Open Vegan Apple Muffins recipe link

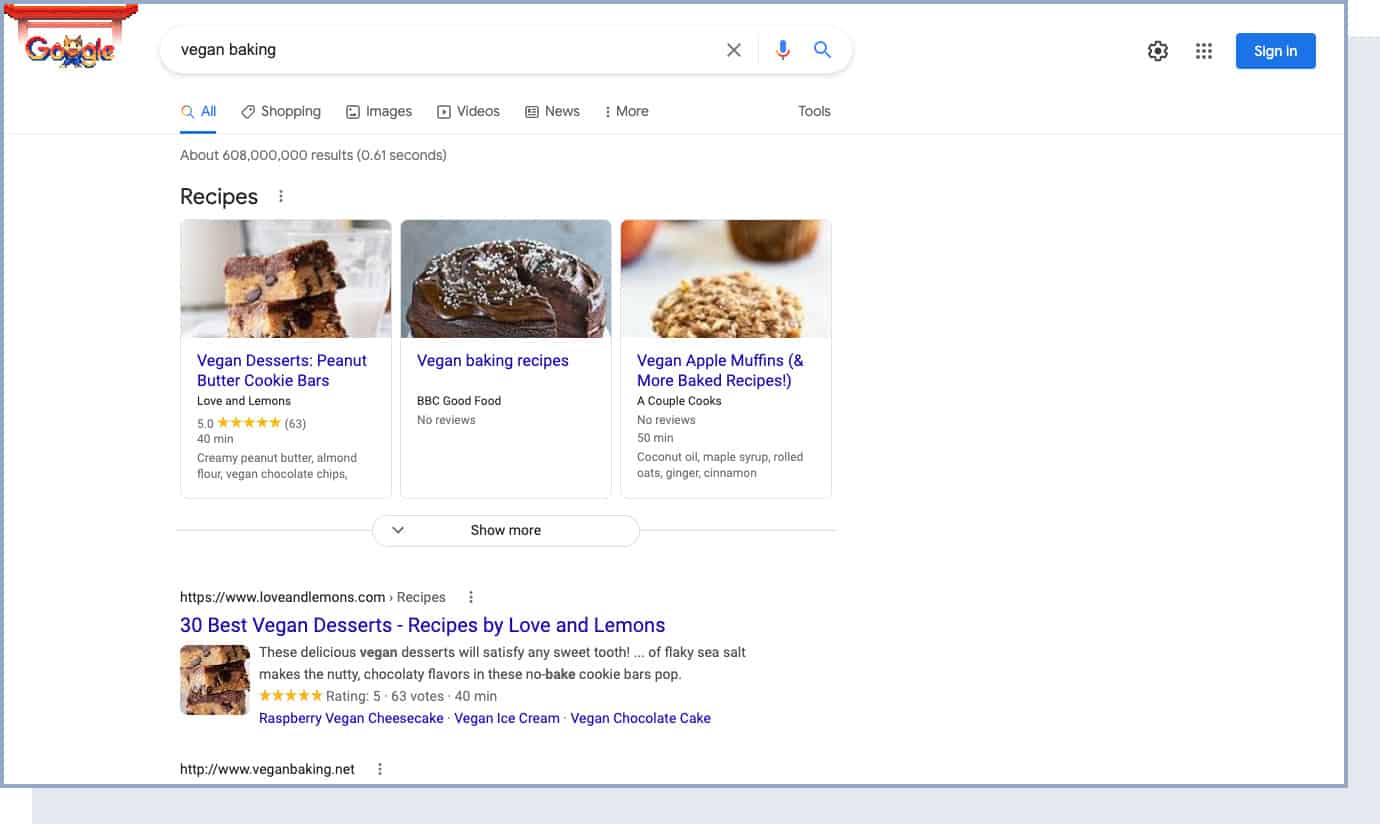(x=720, y=370)
